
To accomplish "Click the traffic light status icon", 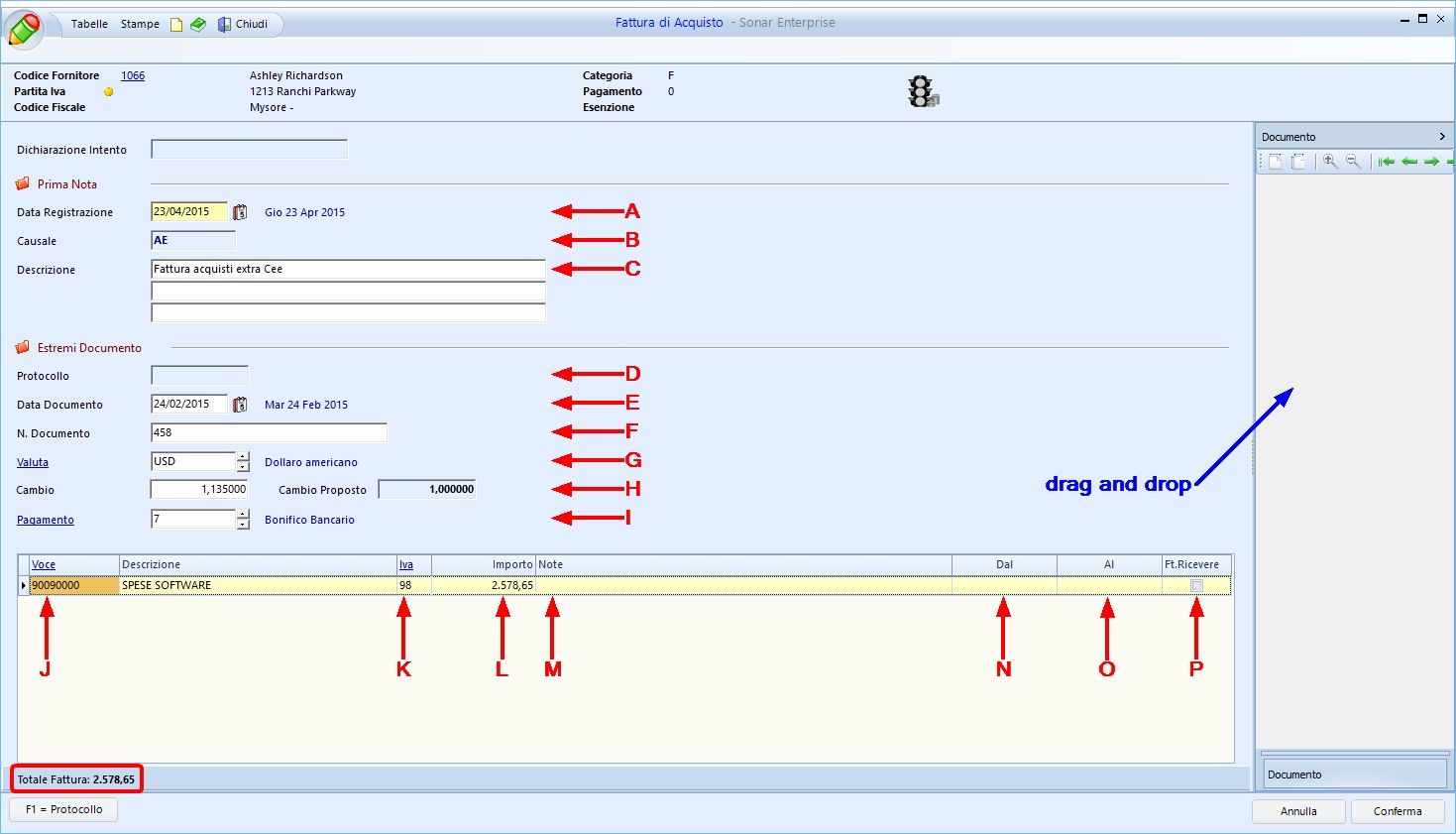I will [922, 91].
